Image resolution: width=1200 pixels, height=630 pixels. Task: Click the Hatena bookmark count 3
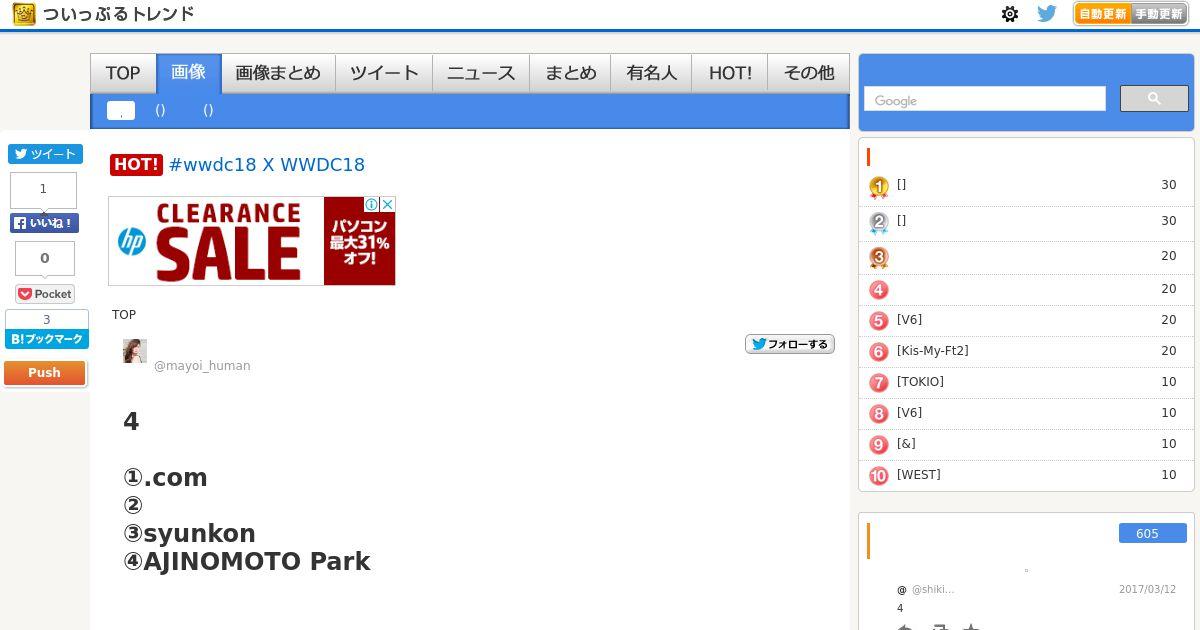tap(47, 320)
